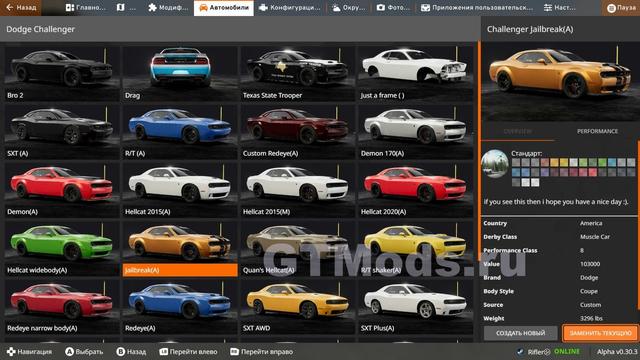This screenshot has width=640, height=360.
Task: Open the Настройки sliders tab
Action: click(559, 8)
